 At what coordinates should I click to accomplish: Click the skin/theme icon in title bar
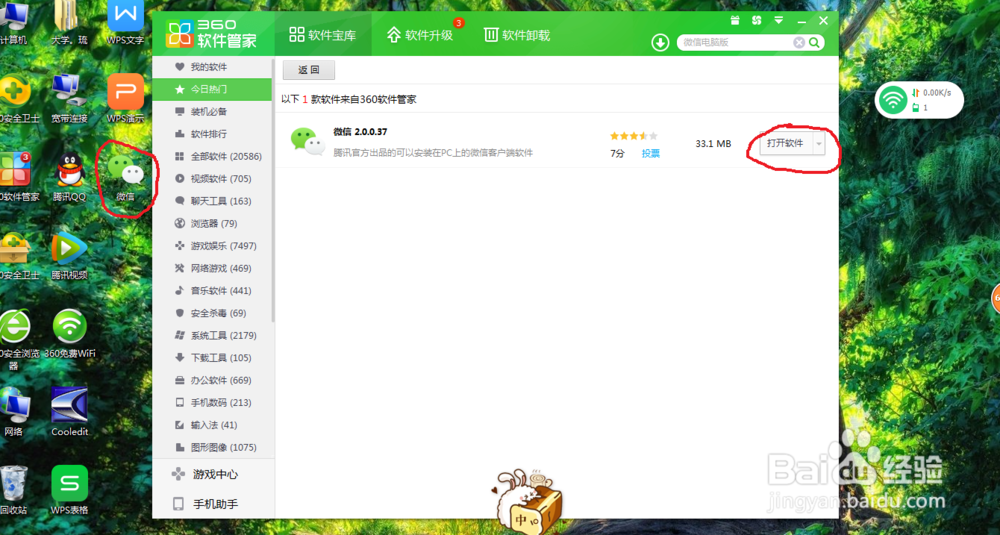[756, 20]
